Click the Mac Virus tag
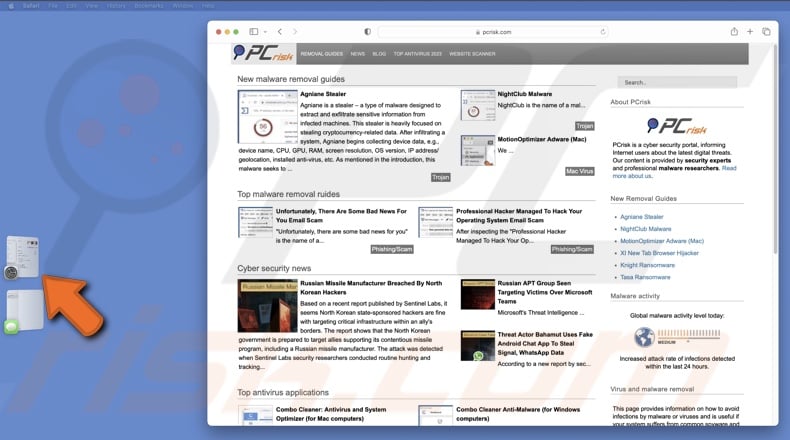Viewport: 790px width, 440px height. pos(579,171)
